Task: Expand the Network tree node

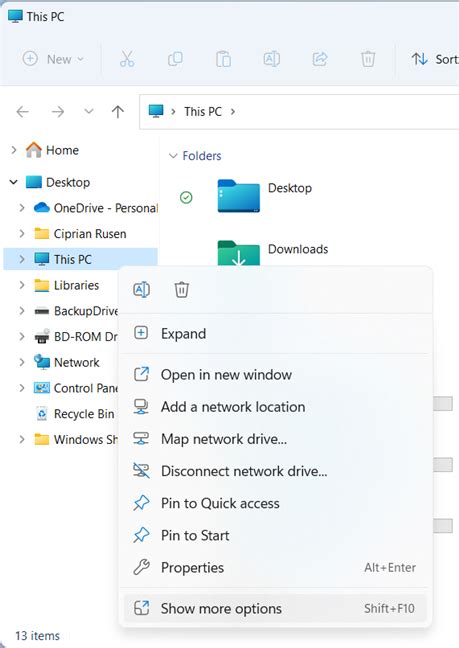Action: click(x=22, y=362)
